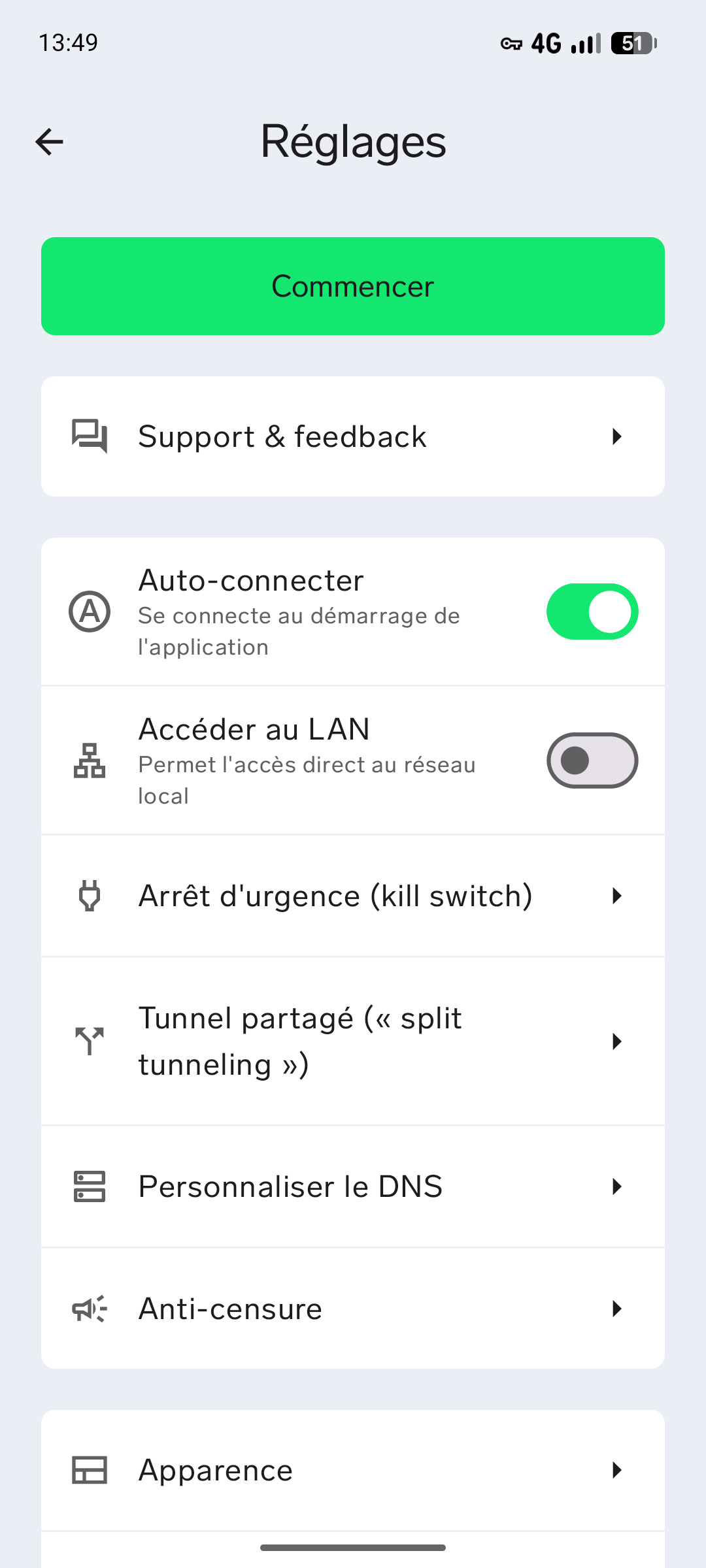This screenshot has width=706, height=1568.
Task: Expand the kill switch arrow
Action: [x=616, y=896]
